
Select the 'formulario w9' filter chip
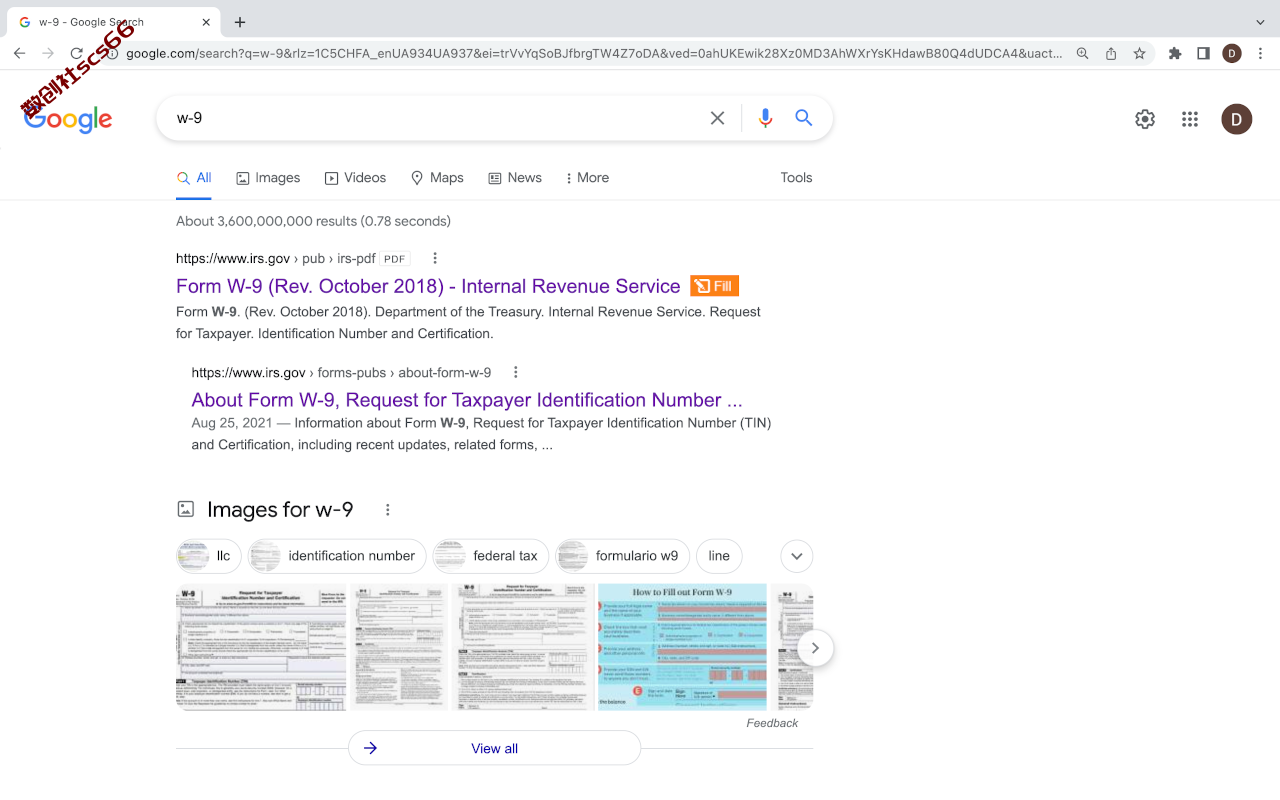pyautogui.click(x=622, y=556)
